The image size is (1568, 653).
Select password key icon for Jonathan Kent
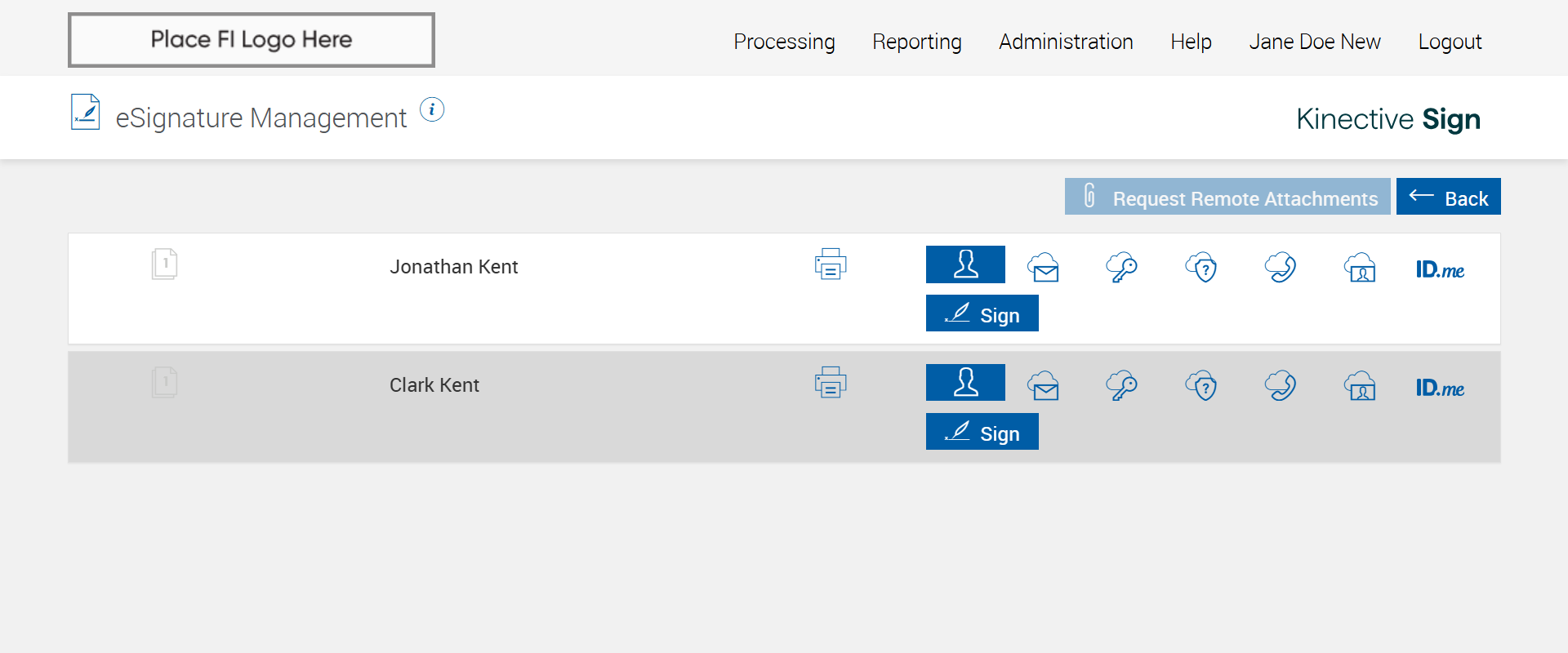1122,267
